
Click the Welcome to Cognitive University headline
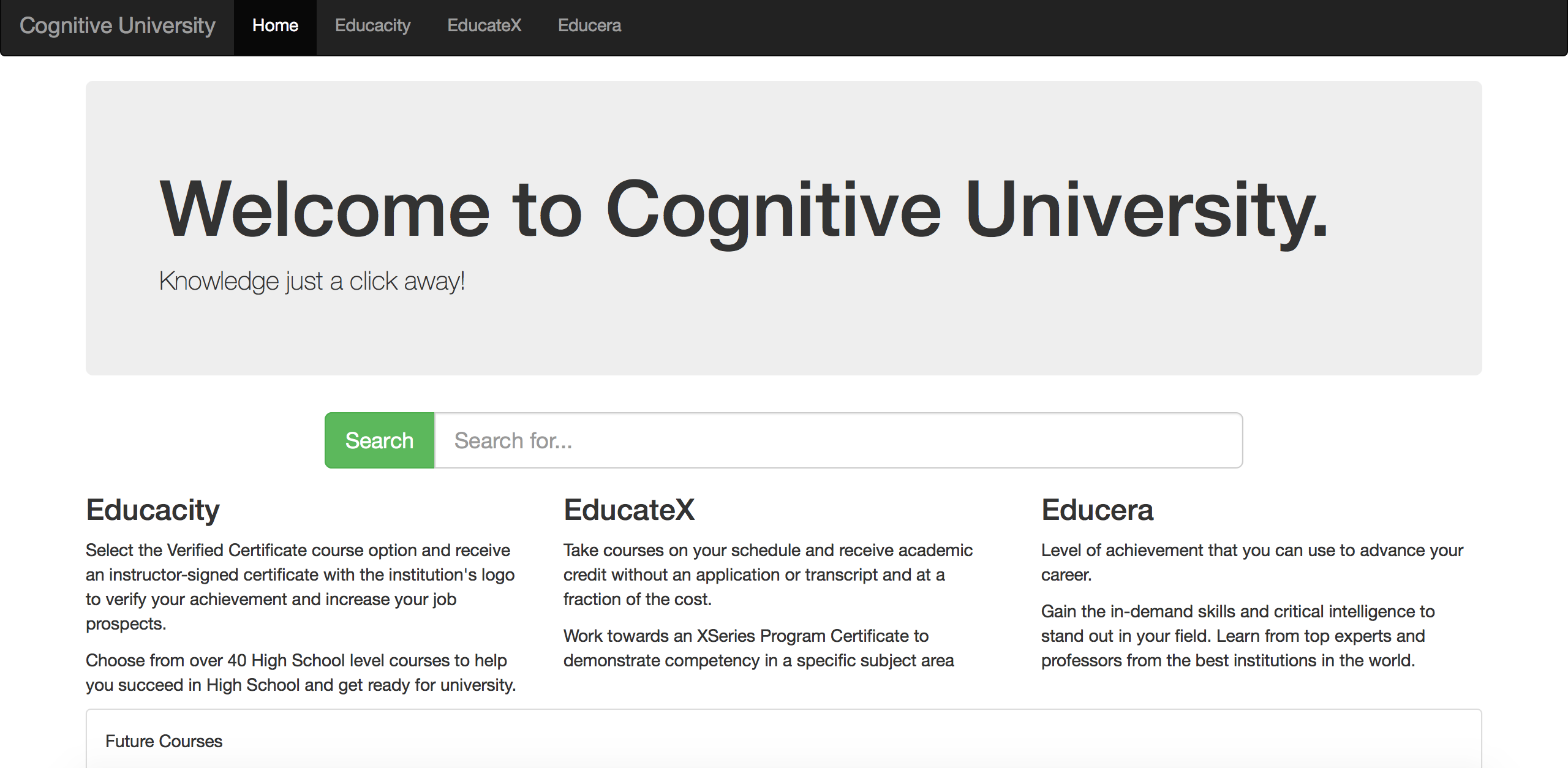coord(742,209)
